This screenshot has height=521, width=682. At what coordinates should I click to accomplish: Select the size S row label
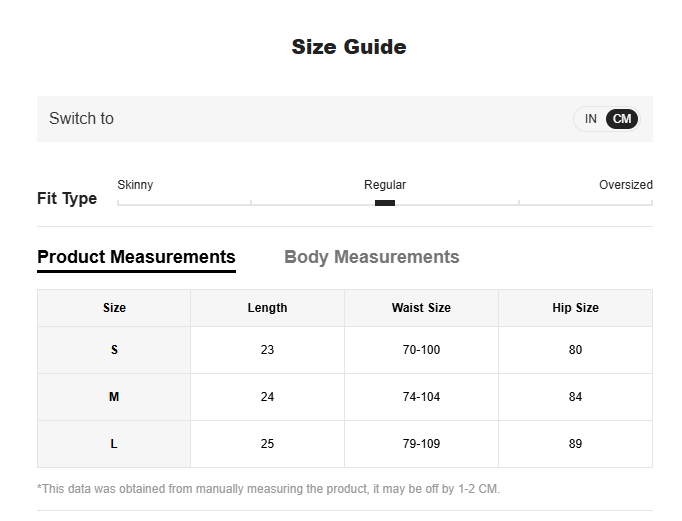114,350
